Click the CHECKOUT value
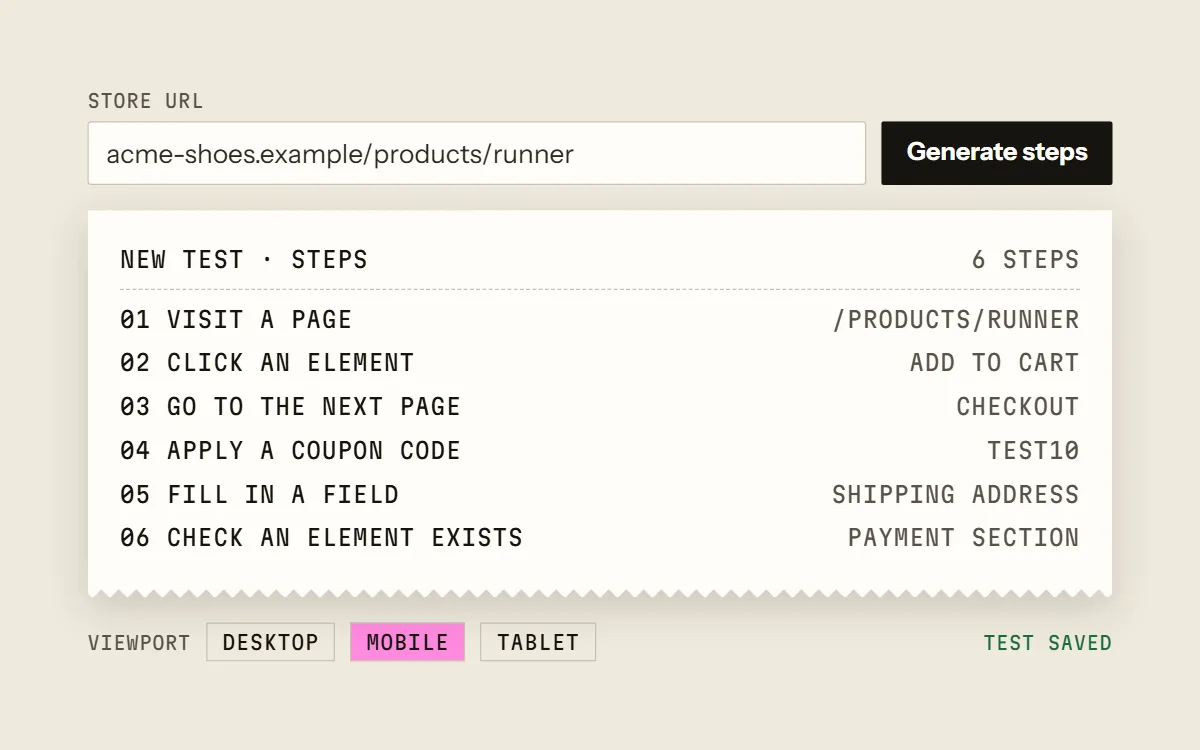1200x750 pixels. click(x=1018, y=407)
